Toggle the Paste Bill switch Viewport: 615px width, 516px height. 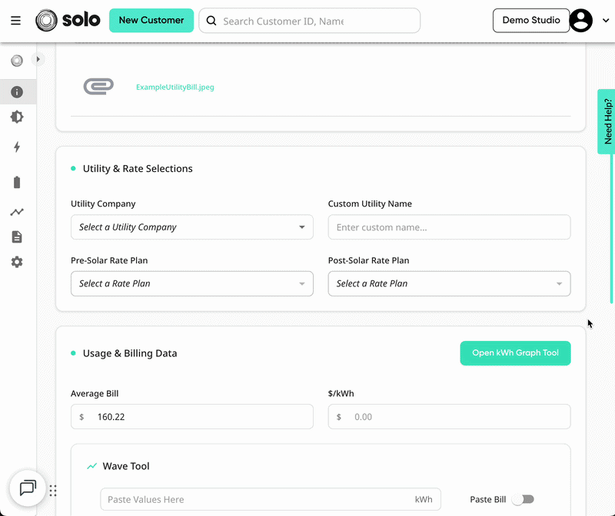523,499
